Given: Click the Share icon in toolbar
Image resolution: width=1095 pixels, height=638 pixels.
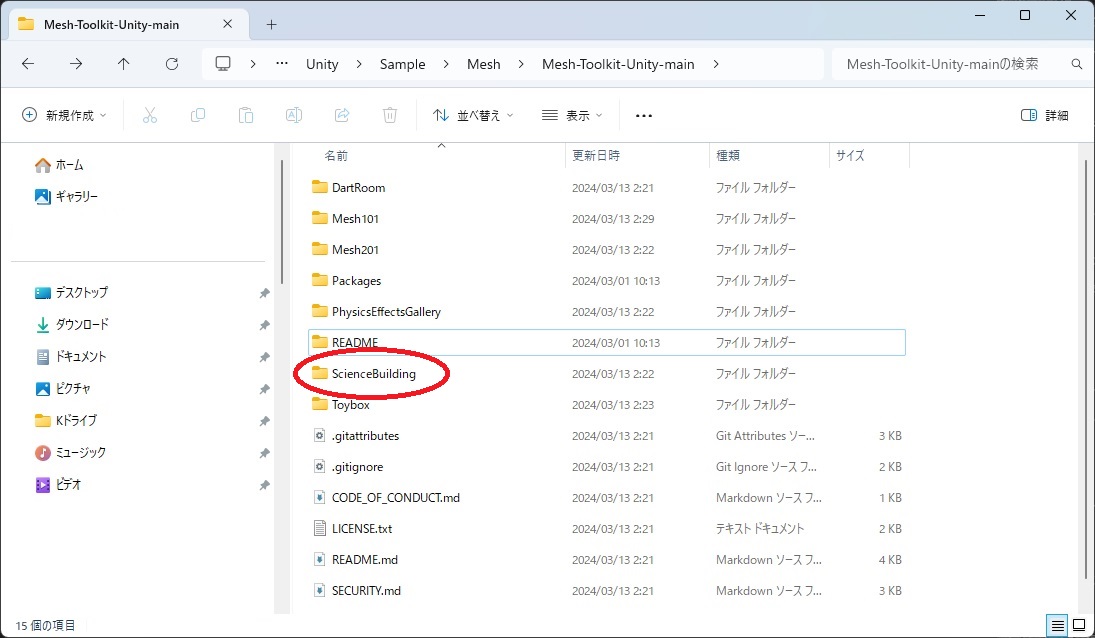Looking at the screenshot, I should click(x=342, y=115).
